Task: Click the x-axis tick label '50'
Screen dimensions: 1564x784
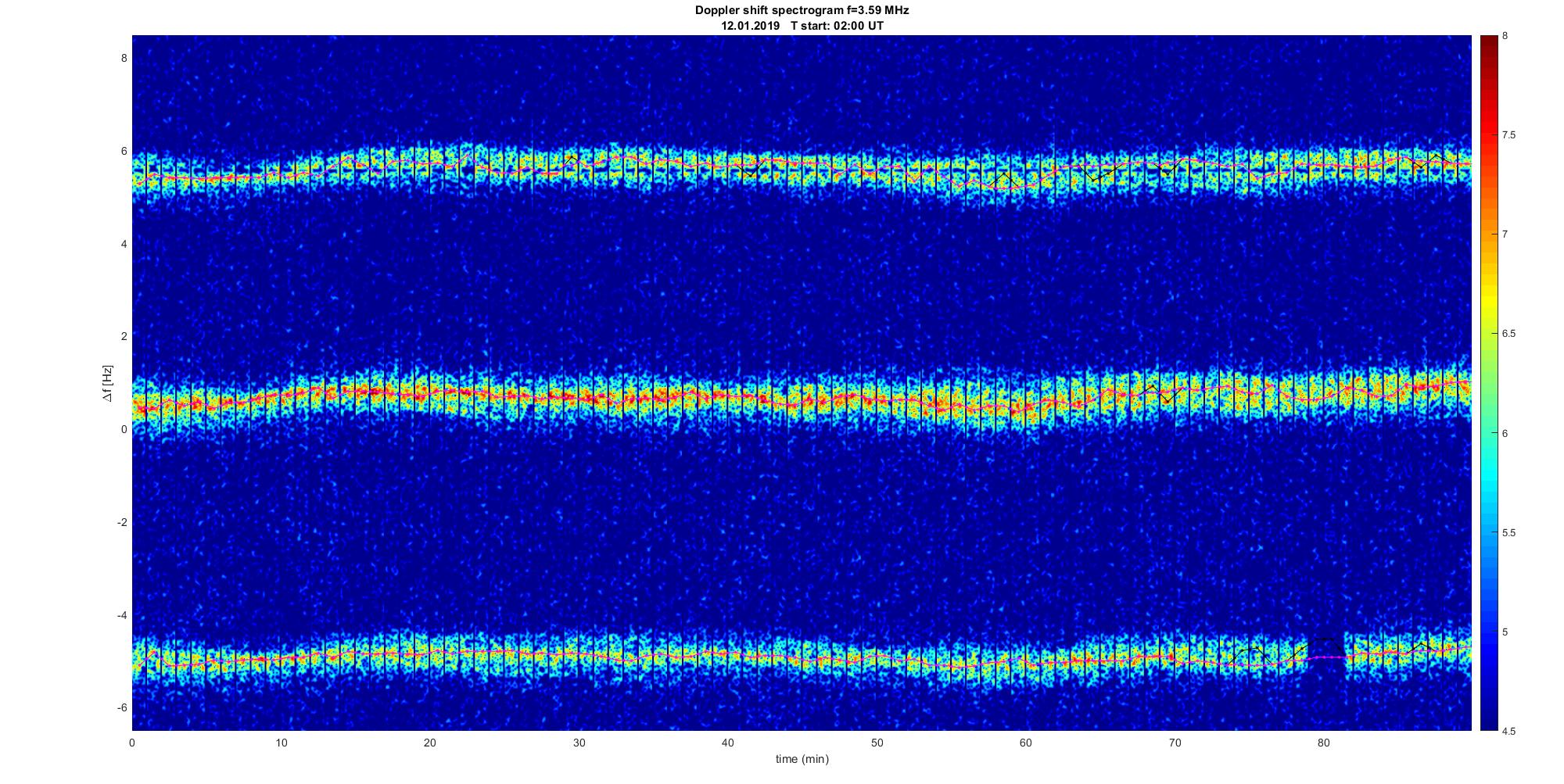Action: [877, 743]
